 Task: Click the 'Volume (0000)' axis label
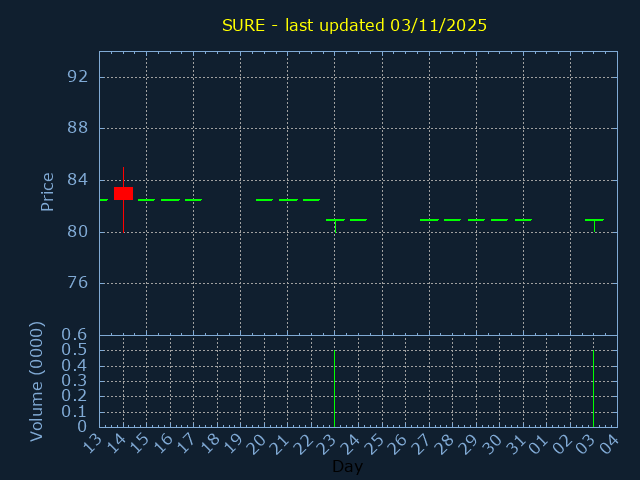point(37,381)
